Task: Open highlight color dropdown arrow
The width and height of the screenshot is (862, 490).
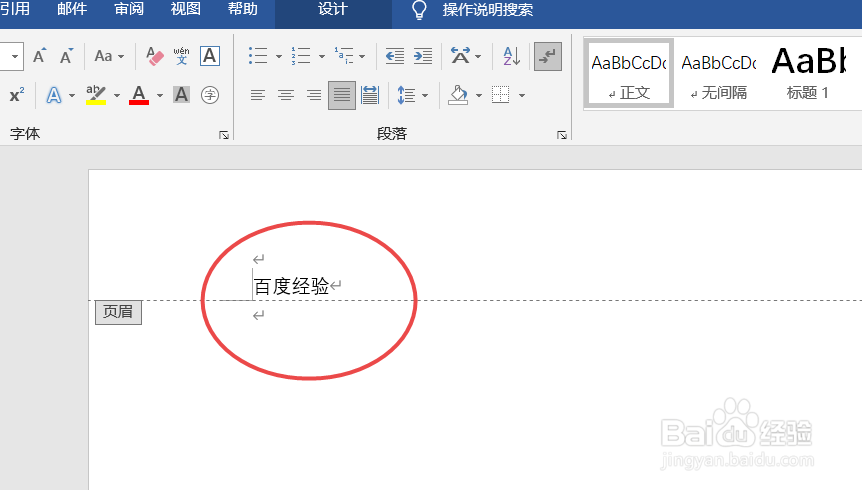Action: (x=117, y=96)
